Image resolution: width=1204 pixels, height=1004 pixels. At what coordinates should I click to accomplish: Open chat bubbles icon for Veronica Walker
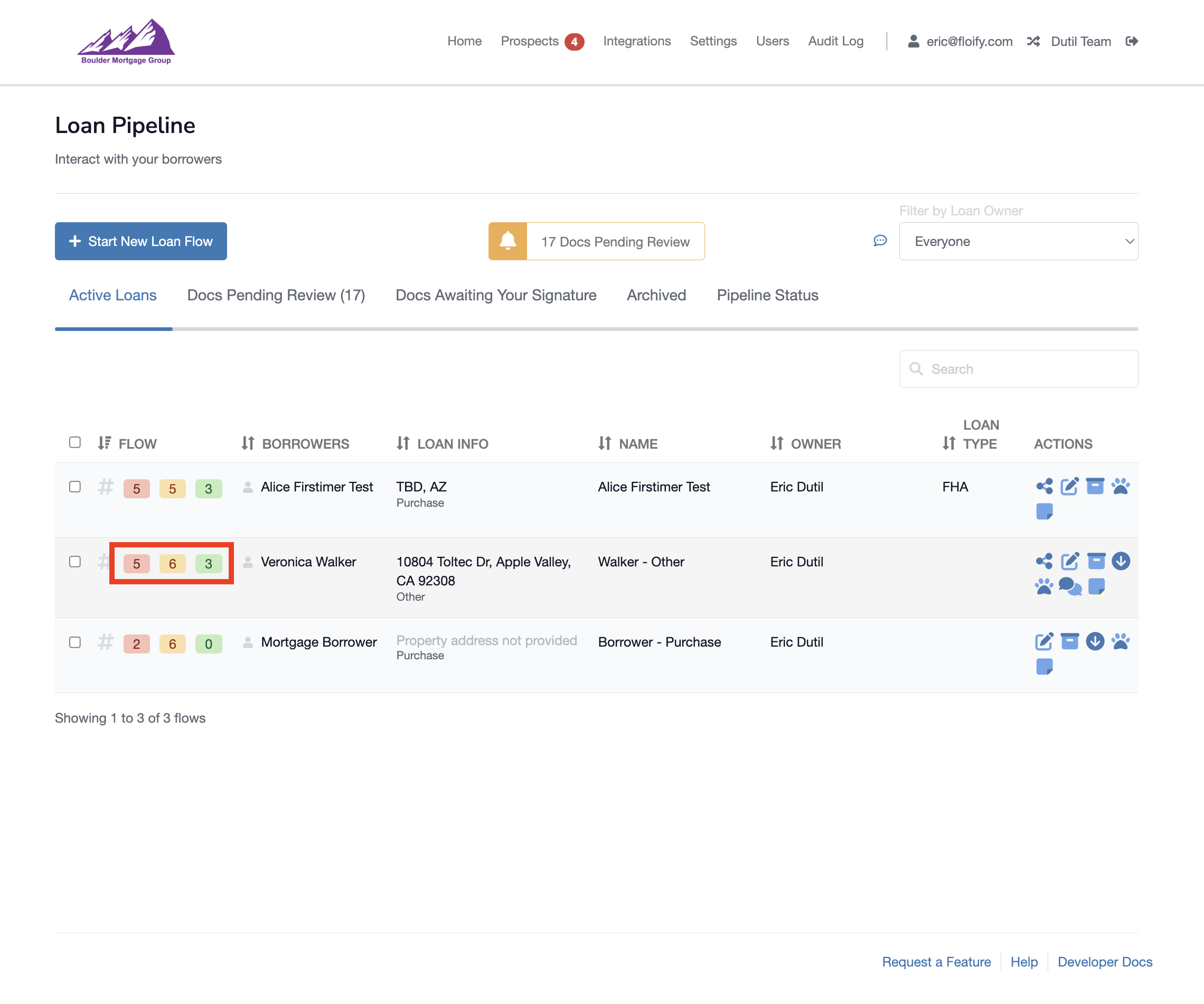click(x=1069, y=586)
